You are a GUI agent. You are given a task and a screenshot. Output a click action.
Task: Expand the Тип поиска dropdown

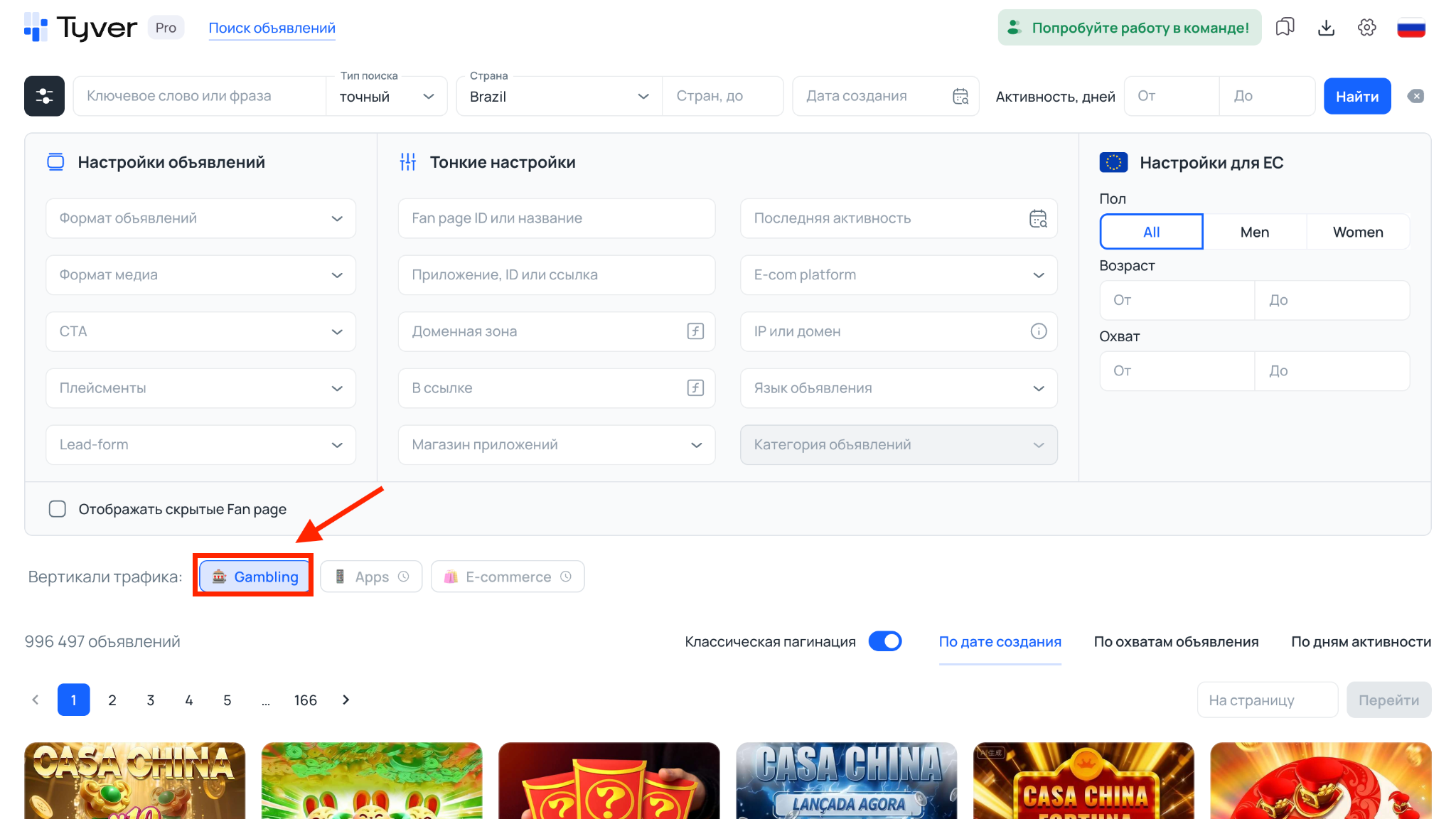(x=386, y=96)
